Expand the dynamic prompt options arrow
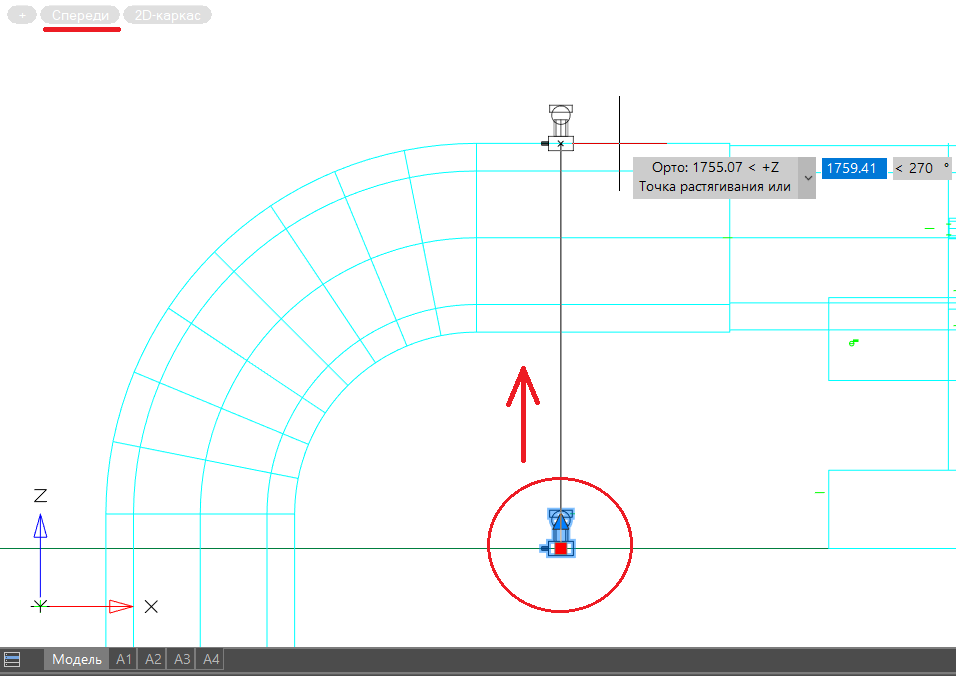956x677 pixels. click(x=808, y=178)
